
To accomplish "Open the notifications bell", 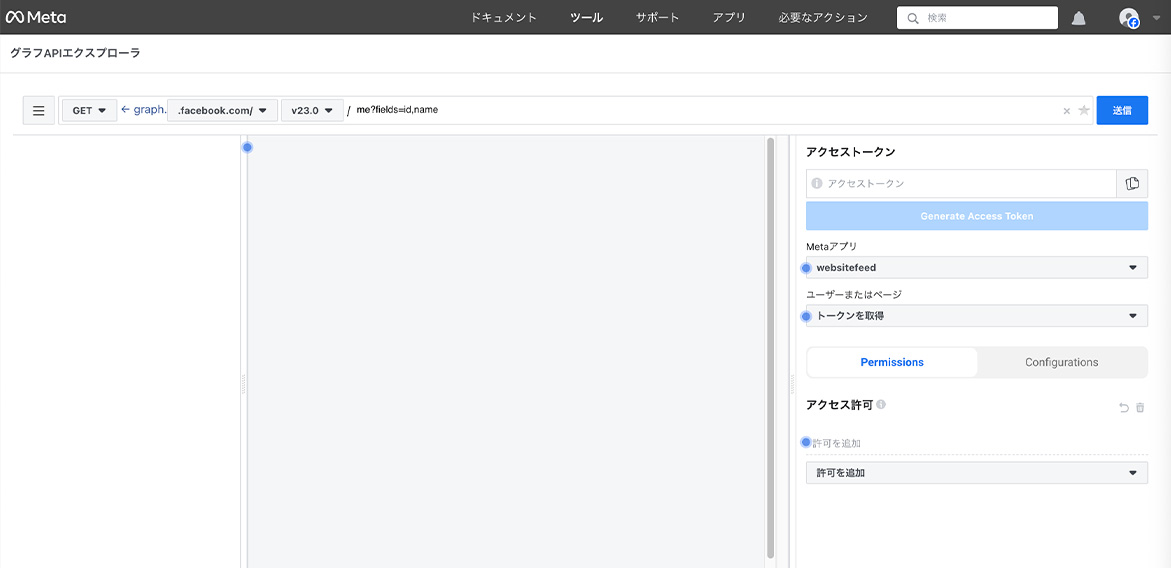I will pyautogui.click(x=1079, y=18).
